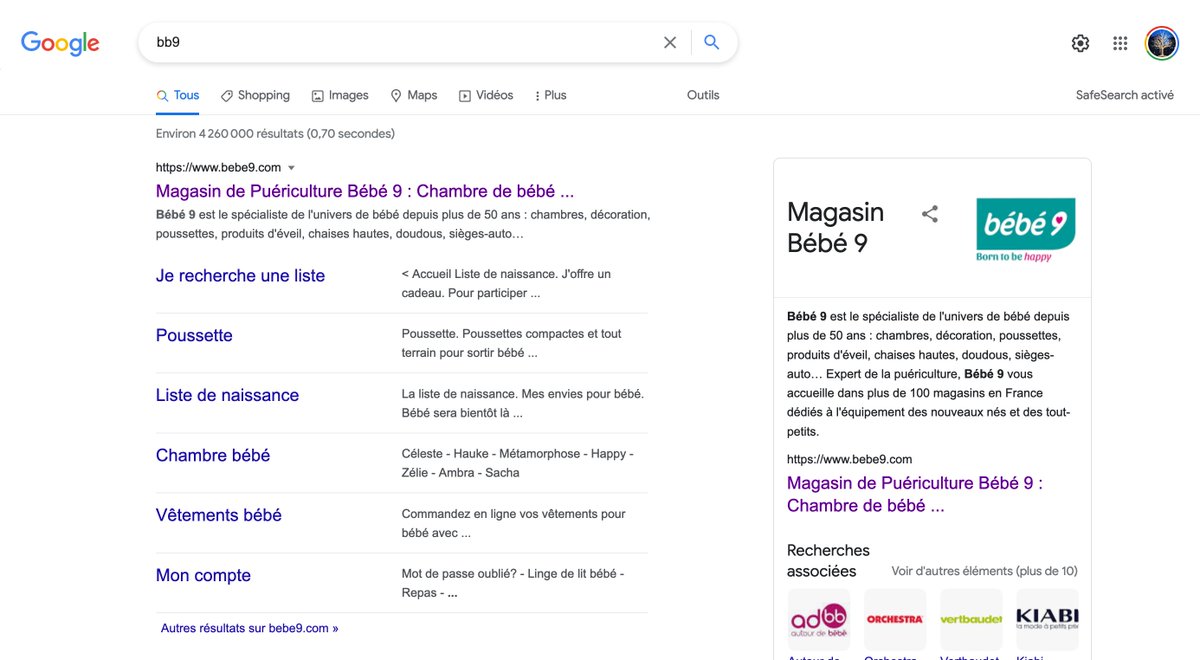Viewport: 1200px width, 660px height.
Task: Expand the bebe9.com result options arrow
Action: point(291,168)
